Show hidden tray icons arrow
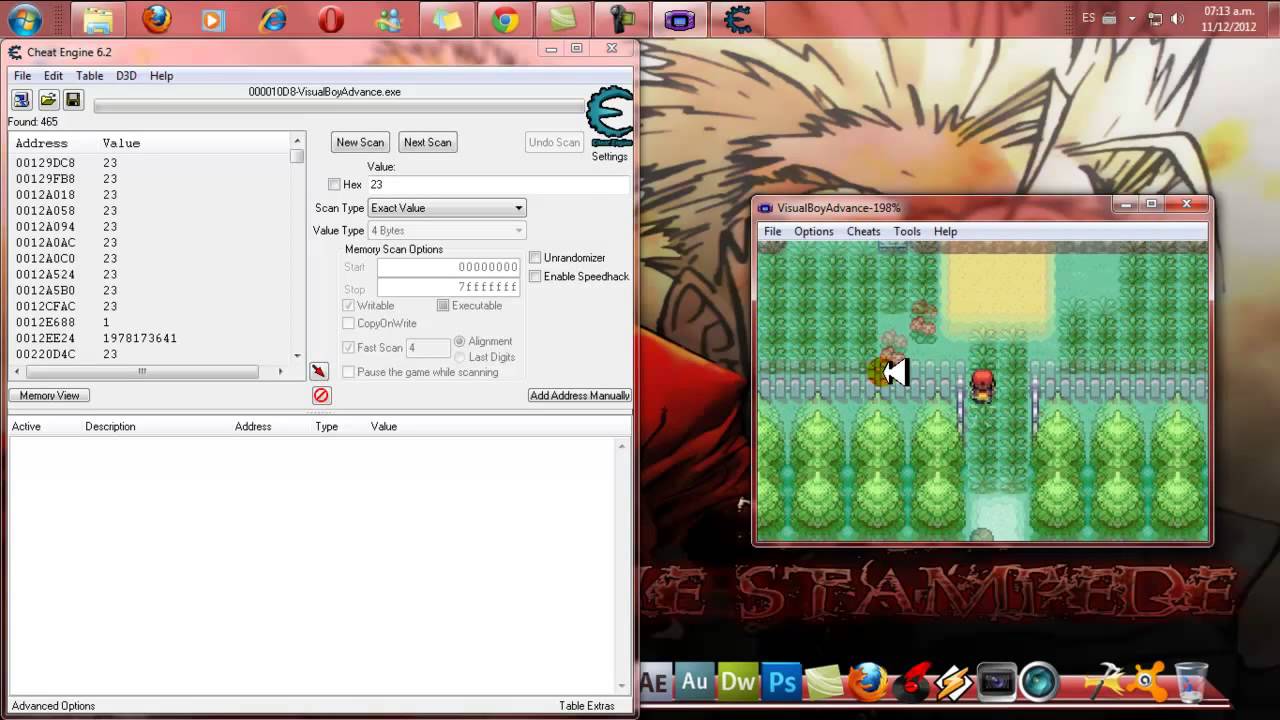This screenshot has height=720, width=1280. point(1132,19)
